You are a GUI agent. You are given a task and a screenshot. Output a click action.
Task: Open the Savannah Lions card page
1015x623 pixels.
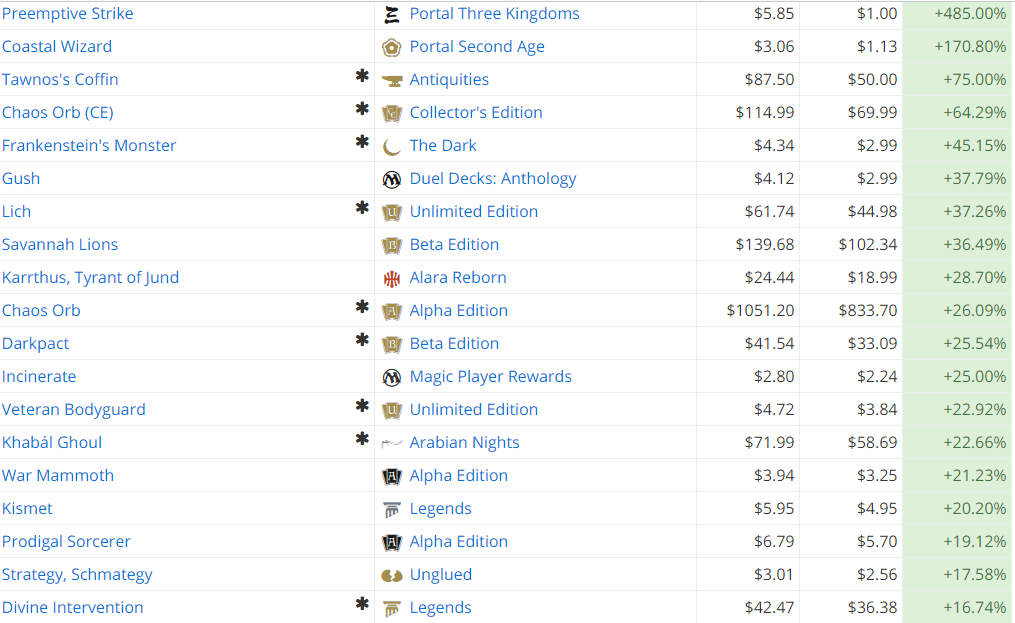click(60, 245)
